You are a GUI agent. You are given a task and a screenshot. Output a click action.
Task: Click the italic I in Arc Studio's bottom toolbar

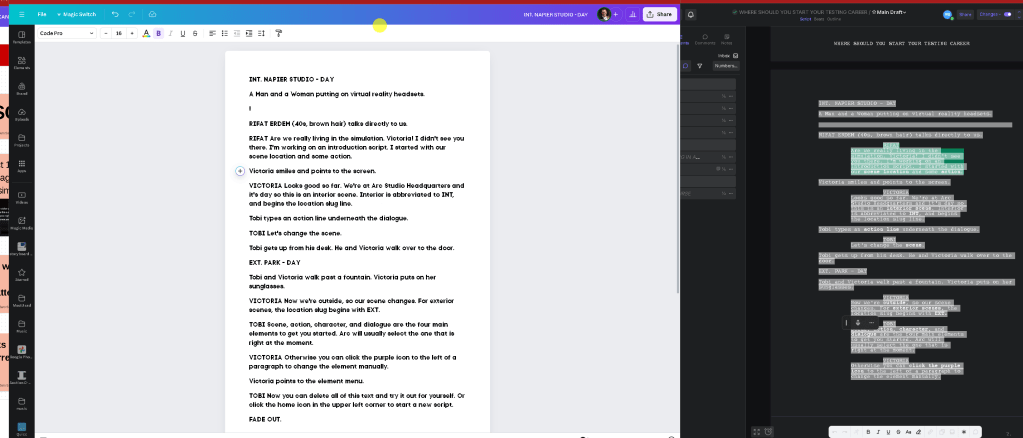pos(878,432)
